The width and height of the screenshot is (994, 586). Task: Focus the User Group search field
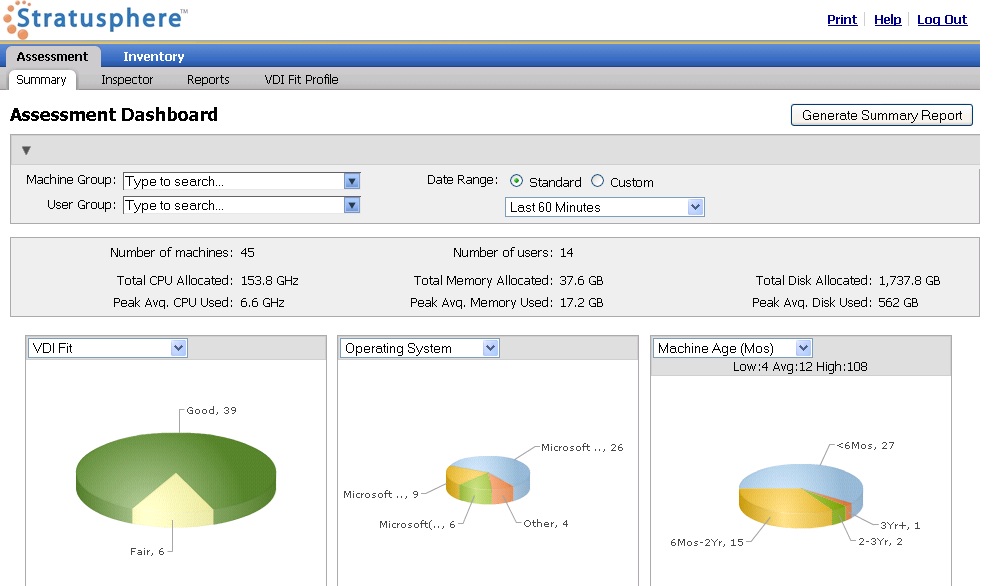[234, 205]
